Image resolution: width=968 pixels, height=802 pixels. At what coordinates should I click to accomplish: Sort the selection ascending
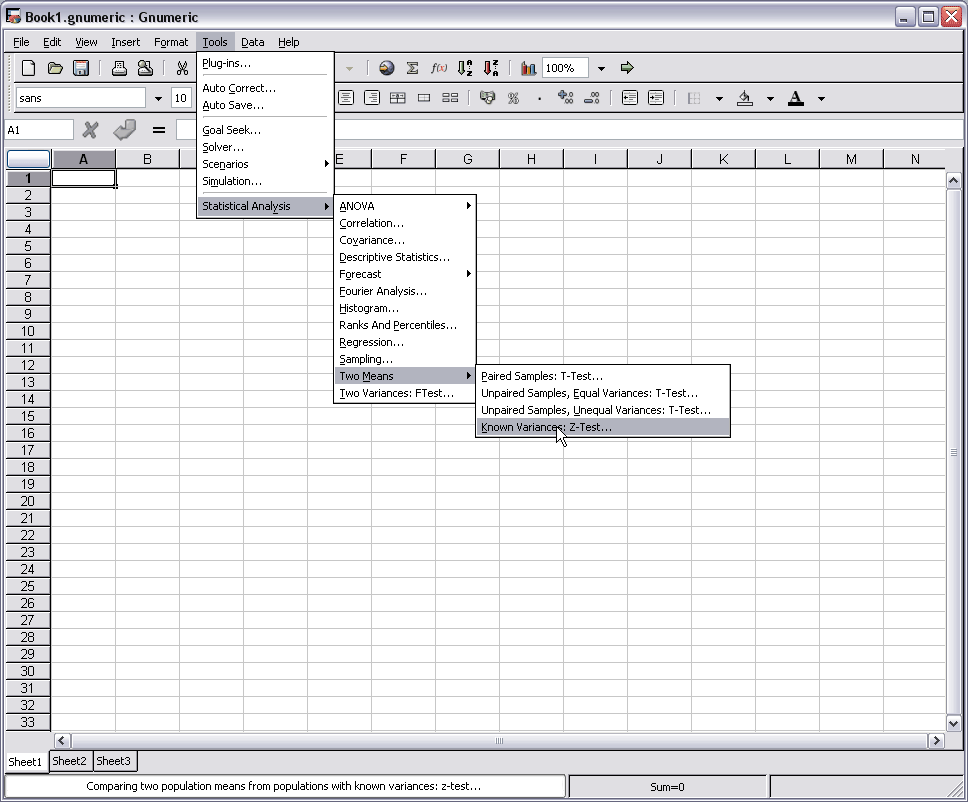[463, 68]
